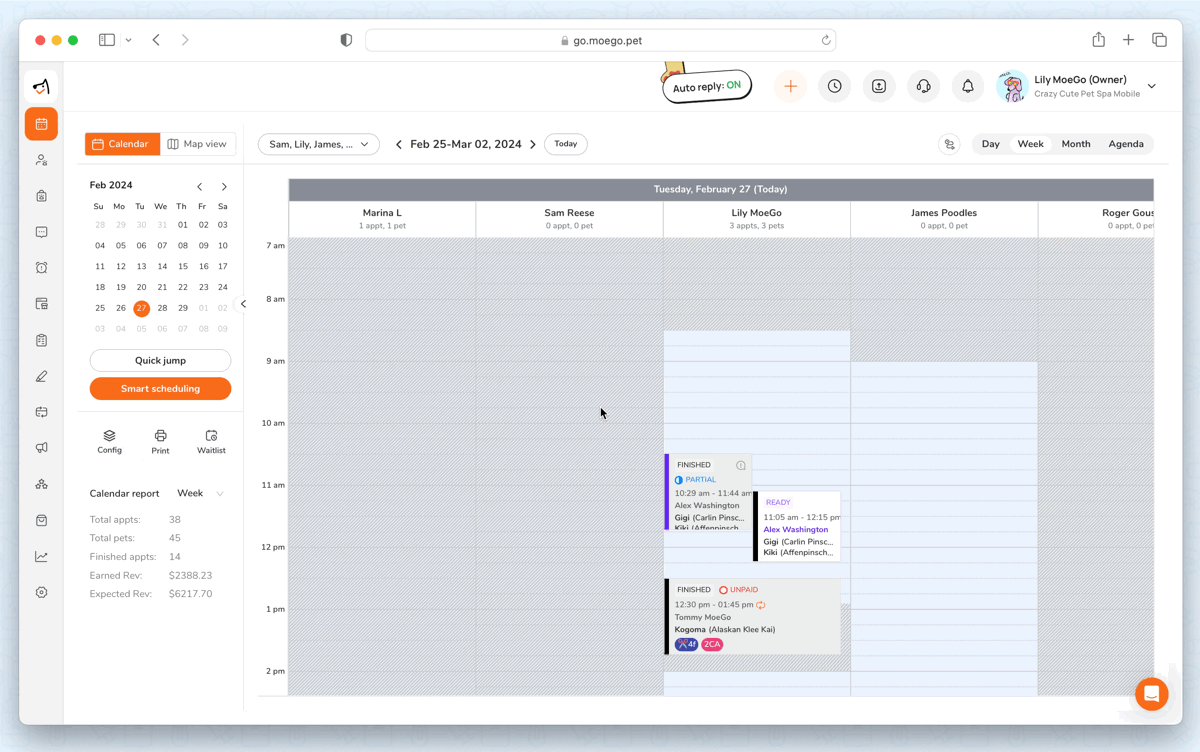Open the online booking sidebar icon

click(x=41, y=304)
